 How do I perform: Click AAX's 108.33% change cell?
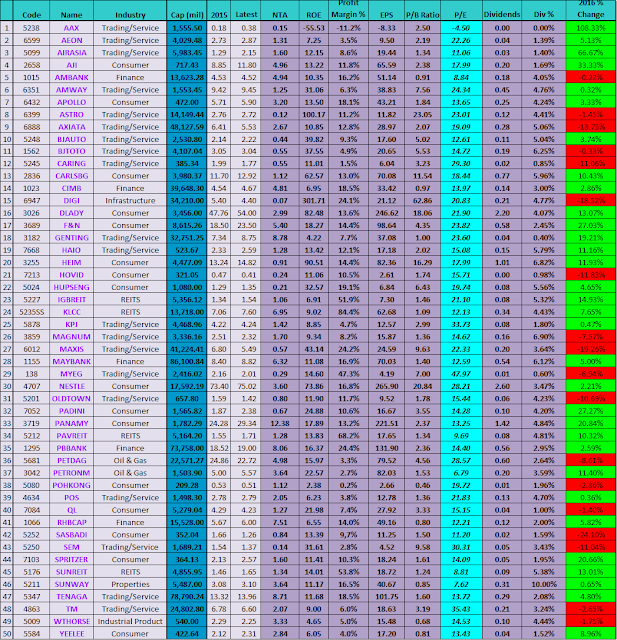[591, 28]
